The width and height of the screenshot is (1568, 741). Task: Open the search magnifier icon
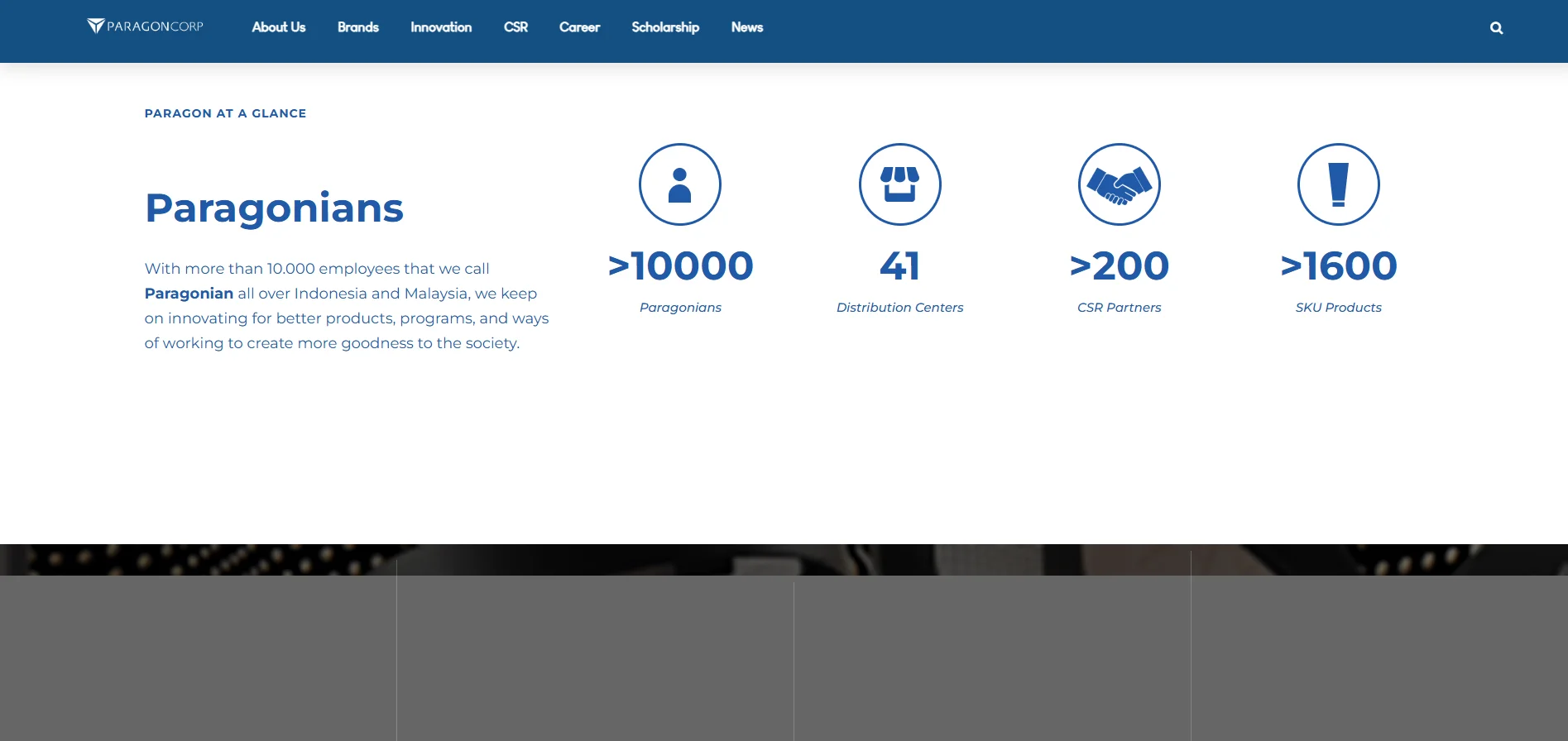[1496, 28]
